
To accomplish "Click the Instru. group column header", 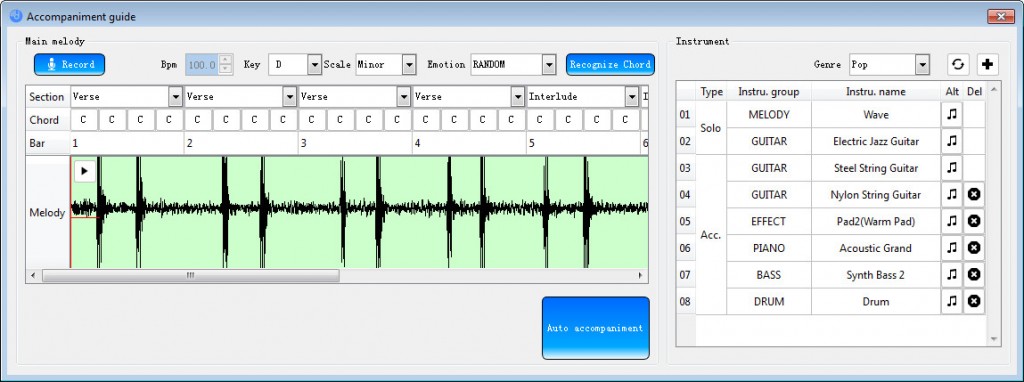I will [x=769, y=91].
